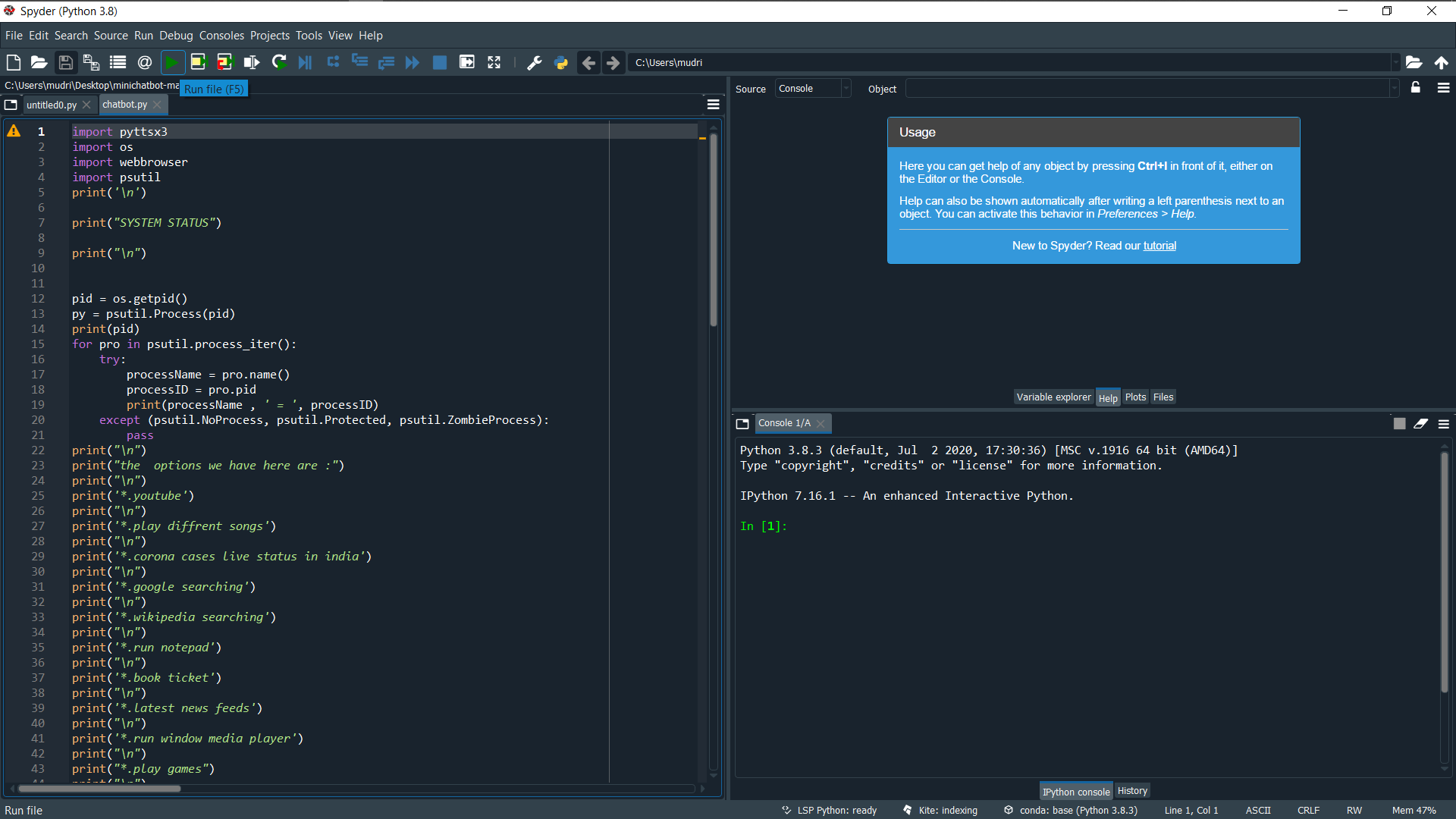Image resolution: width=1456 pixels, height=819 pixels.
Task: Open the console options menu
Action: [1443, 424]
